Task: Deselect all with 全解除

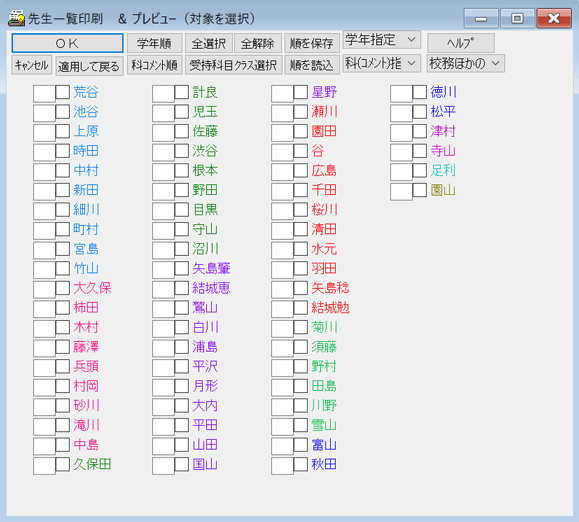Action: point(258,43)
